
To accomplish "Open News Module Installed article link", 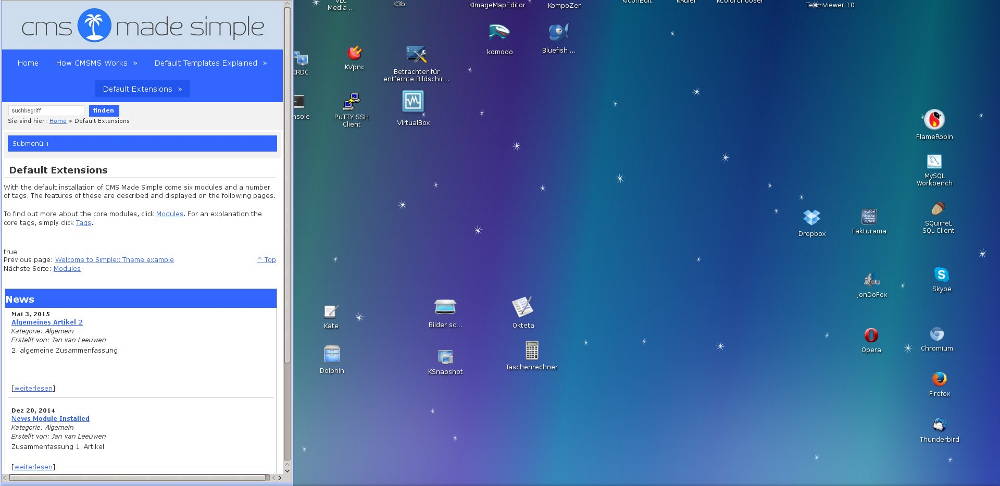I will (50, 419).
